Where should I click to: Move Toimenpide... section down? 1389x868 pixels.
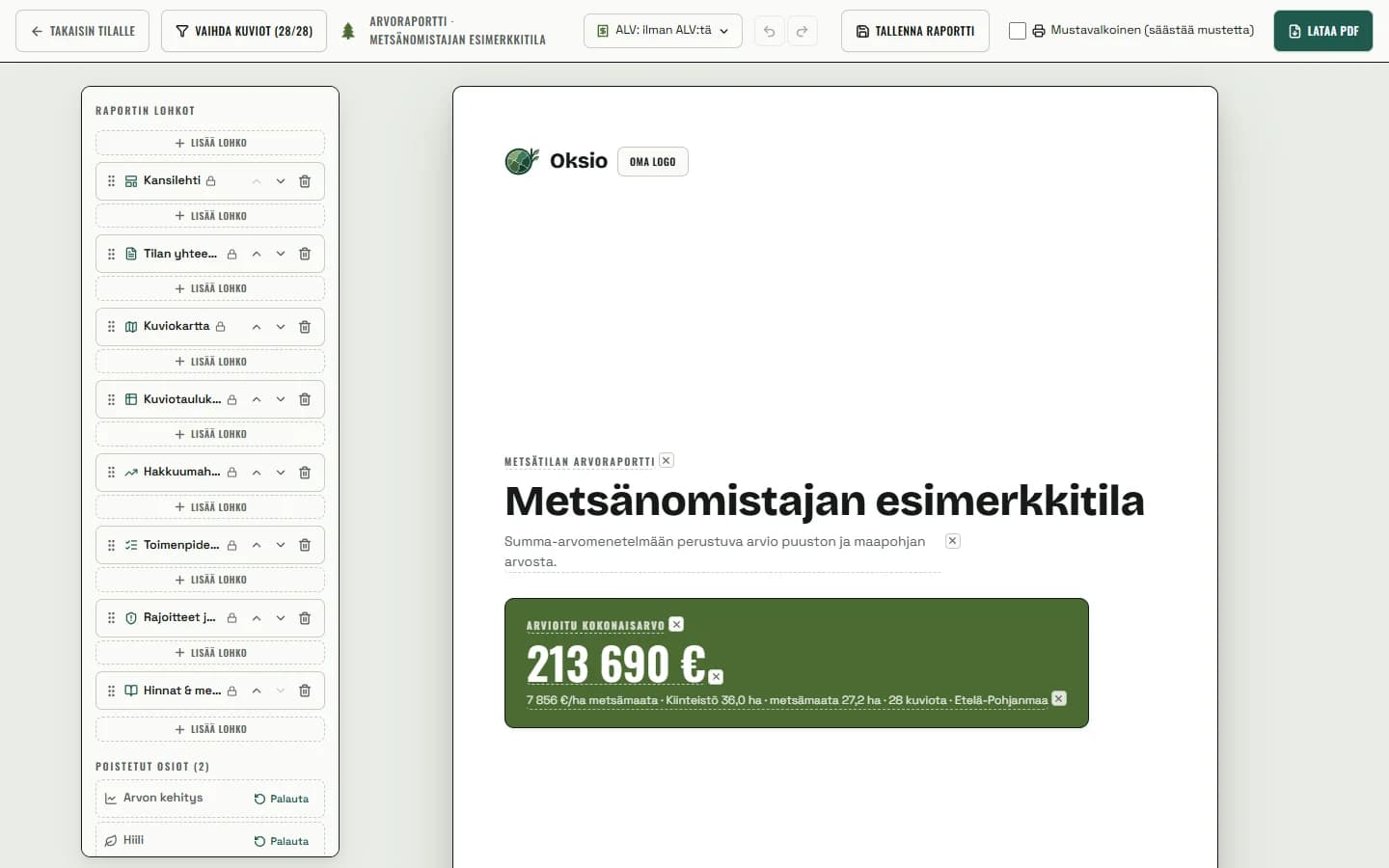pos(281,545)
